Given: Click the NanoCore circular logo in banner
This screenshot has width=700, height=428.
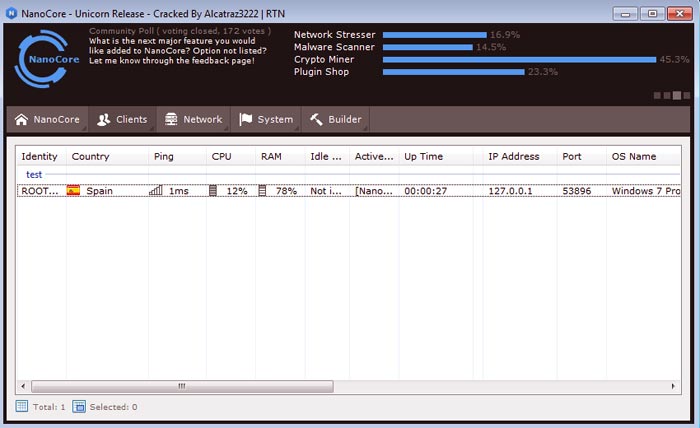Looking at the screenshot, I should point(45,58).
